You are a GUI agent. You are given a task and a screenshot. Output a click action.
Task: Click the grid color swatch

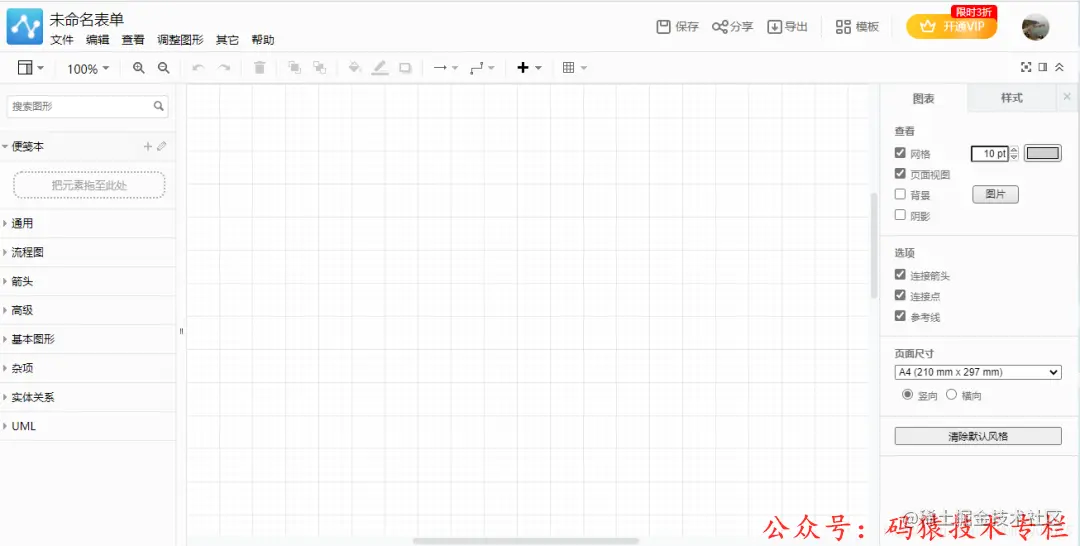click(1043, 153)
